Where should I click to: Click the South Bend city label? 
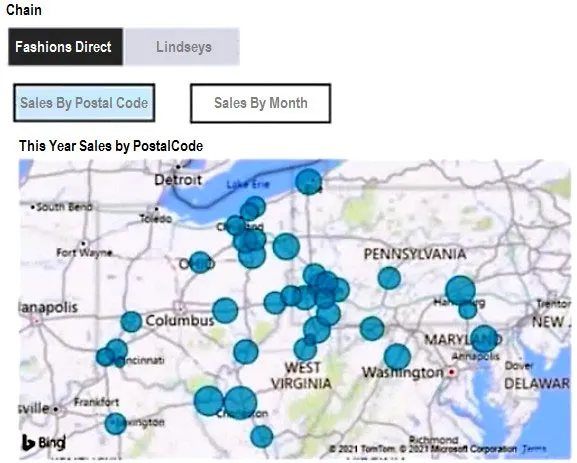point(64,207)
